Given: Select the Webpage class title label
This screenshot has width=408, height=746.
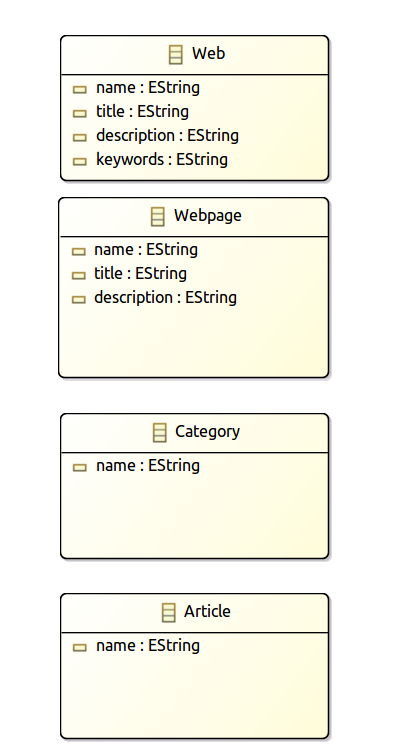Looking at the screenshot, I should [x=207, y=216].
